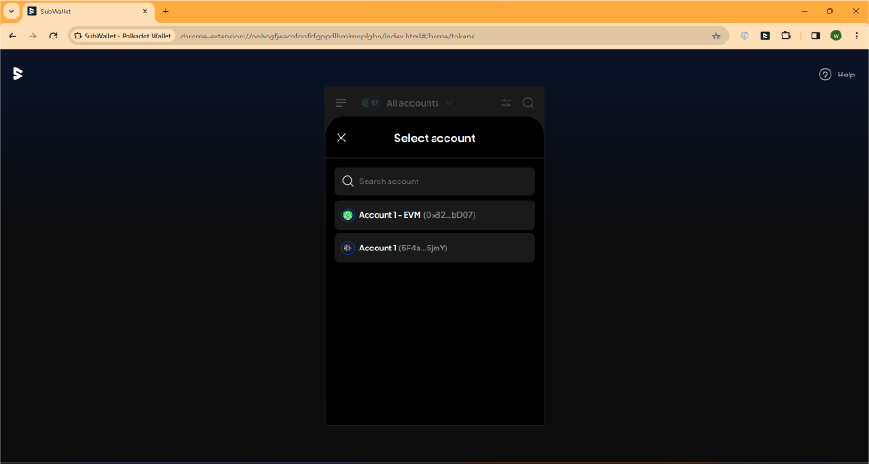Screen dimensions: 869x464
Task: Open the Chrome profile avatar
Action: click(836, 35)
